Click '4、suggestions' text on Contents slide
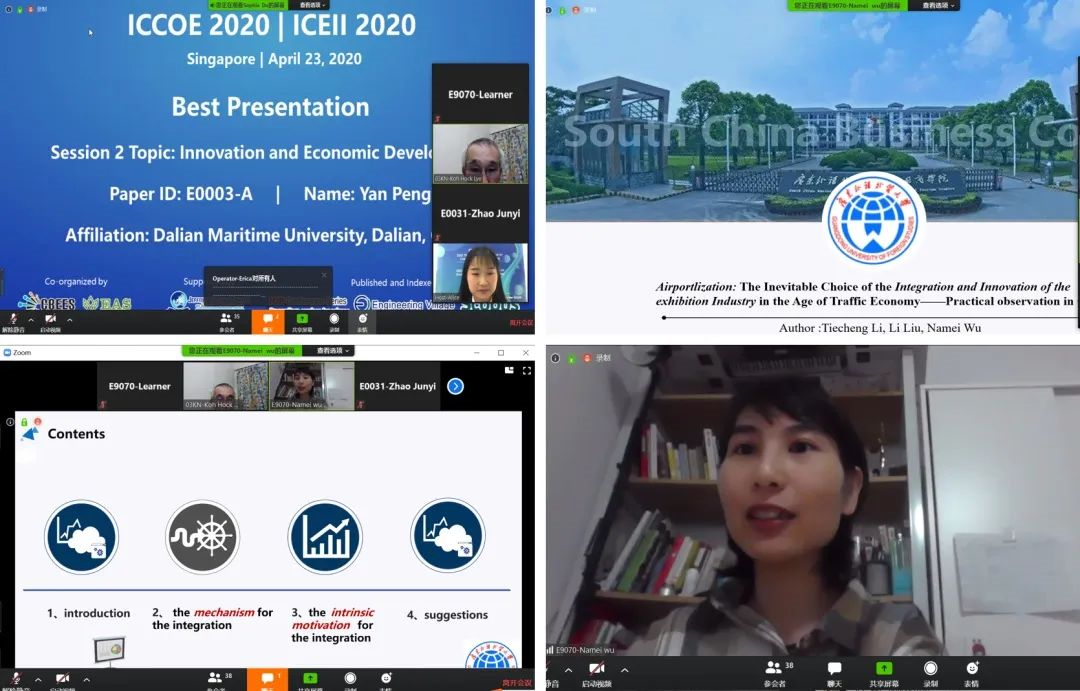The image size is (1080, 691). (447, 615)
